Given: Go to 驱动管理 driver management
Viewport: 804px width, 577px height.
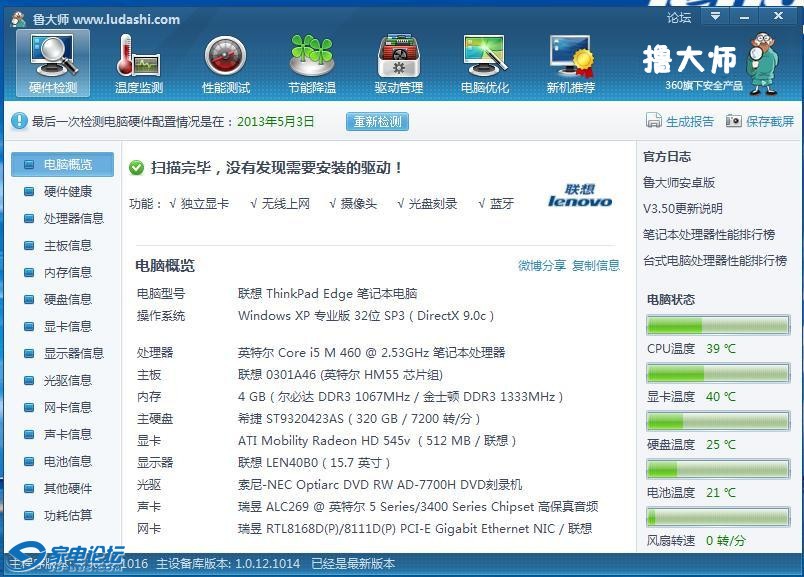Looking at the screenshot, I should [398, 63].
